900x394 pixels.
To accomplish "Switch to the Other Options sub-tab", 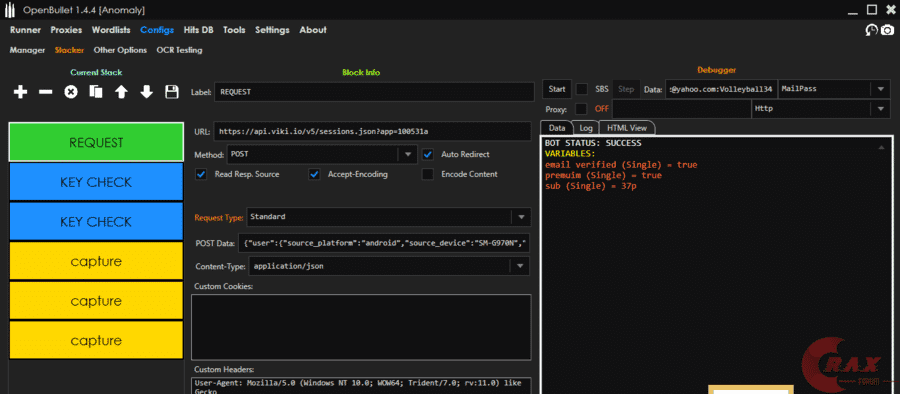I will 120,50.
